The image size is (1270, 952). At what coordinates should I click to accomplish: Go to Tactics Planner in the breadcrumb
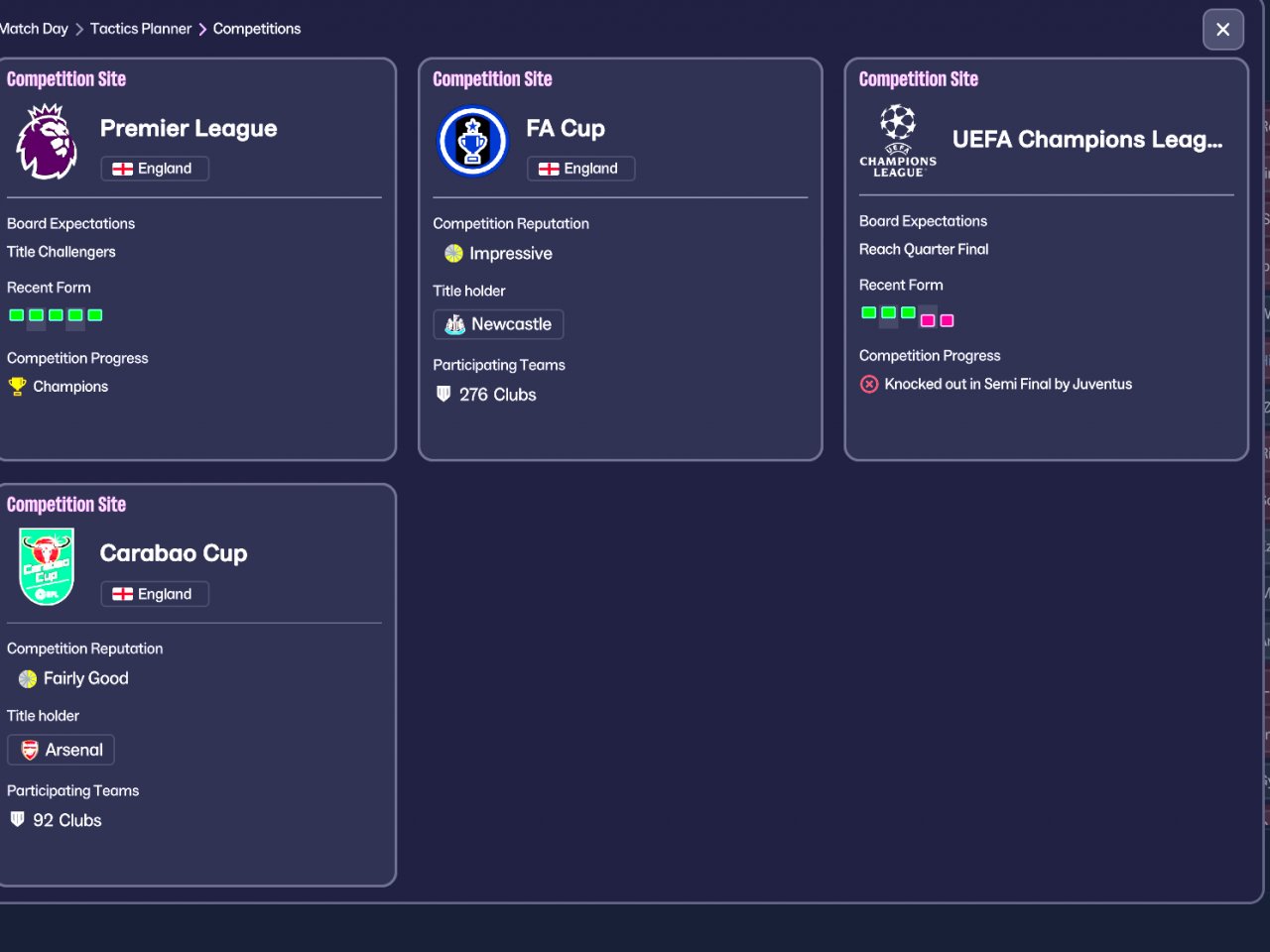pyautogui.click(x=141, y=29)
